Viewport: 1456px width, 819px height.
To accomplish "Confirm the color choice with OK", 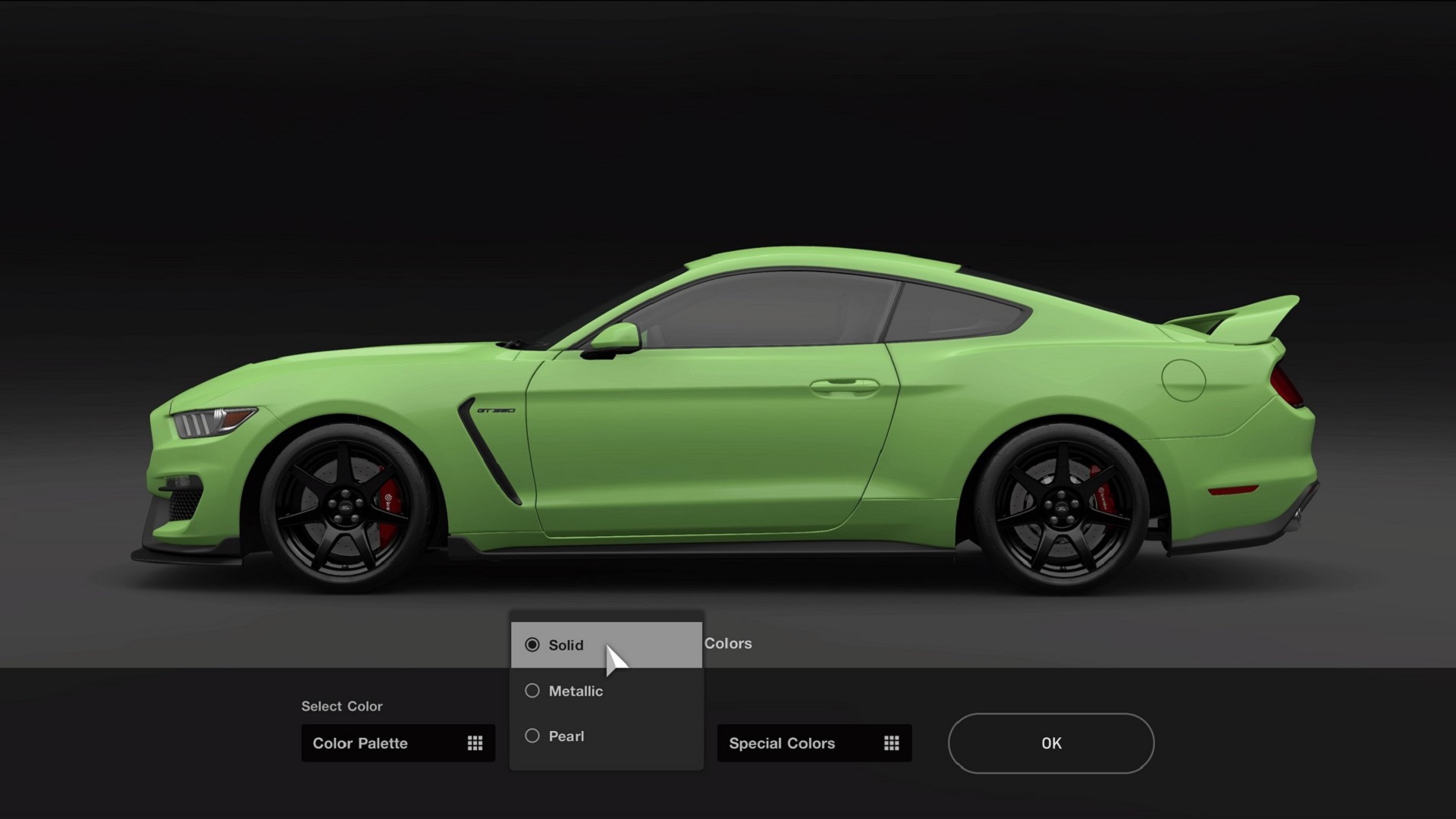I will point(1050,743).
